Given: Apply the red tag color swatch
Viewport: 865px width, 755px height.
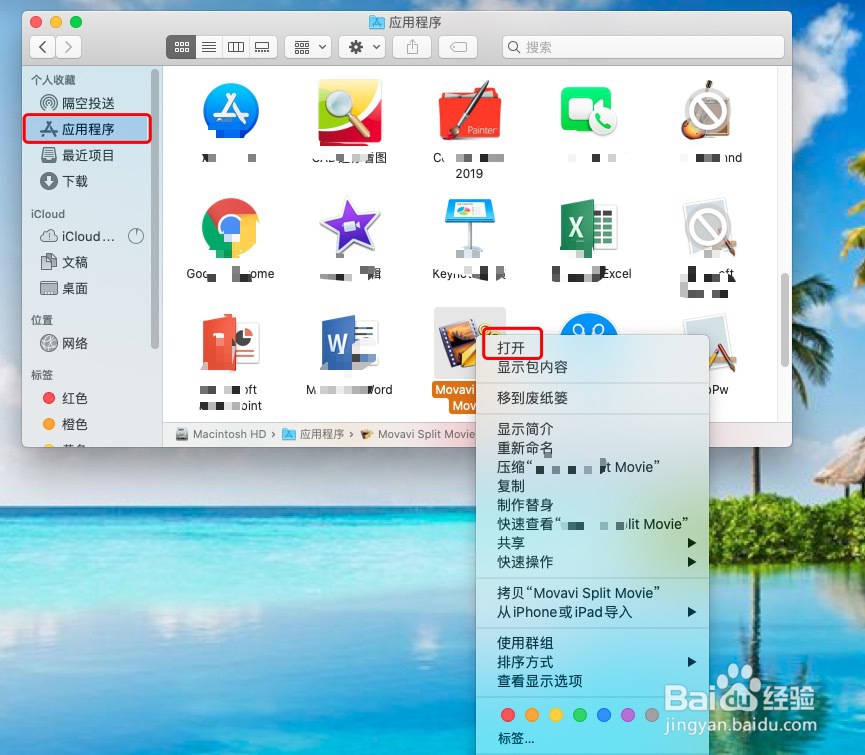Looking at the screenshot, I should (x=508, y=715).
